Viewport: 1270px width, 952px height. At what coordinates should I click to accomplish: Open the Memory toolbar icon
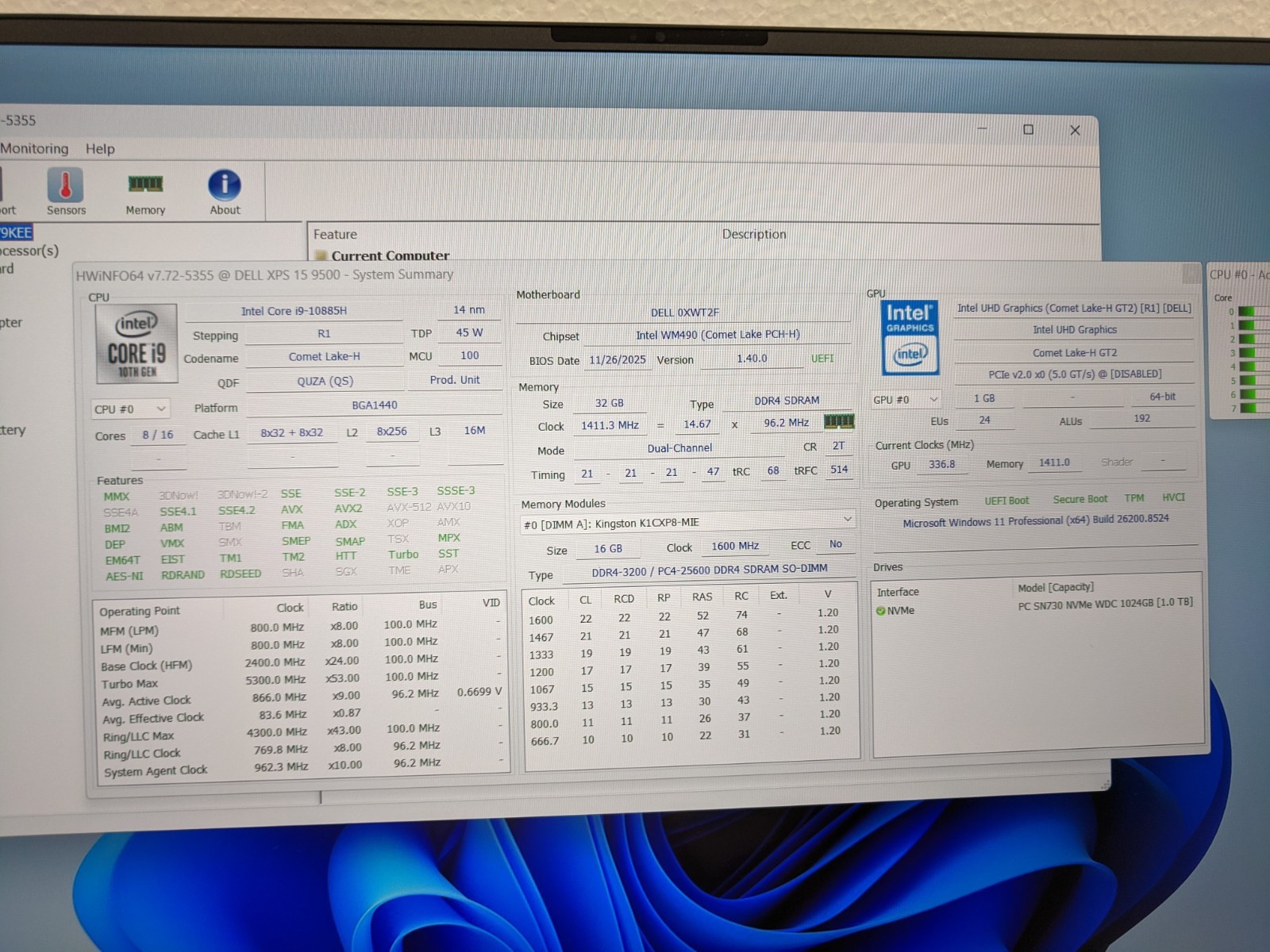click(x=145, y=193)
